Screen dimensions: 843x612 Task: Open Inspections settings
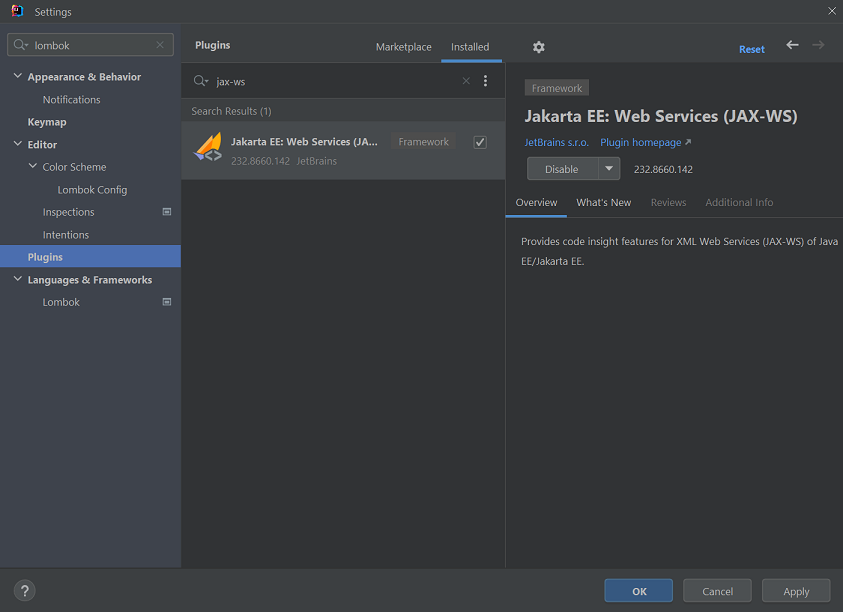click(x=68, y=212)
